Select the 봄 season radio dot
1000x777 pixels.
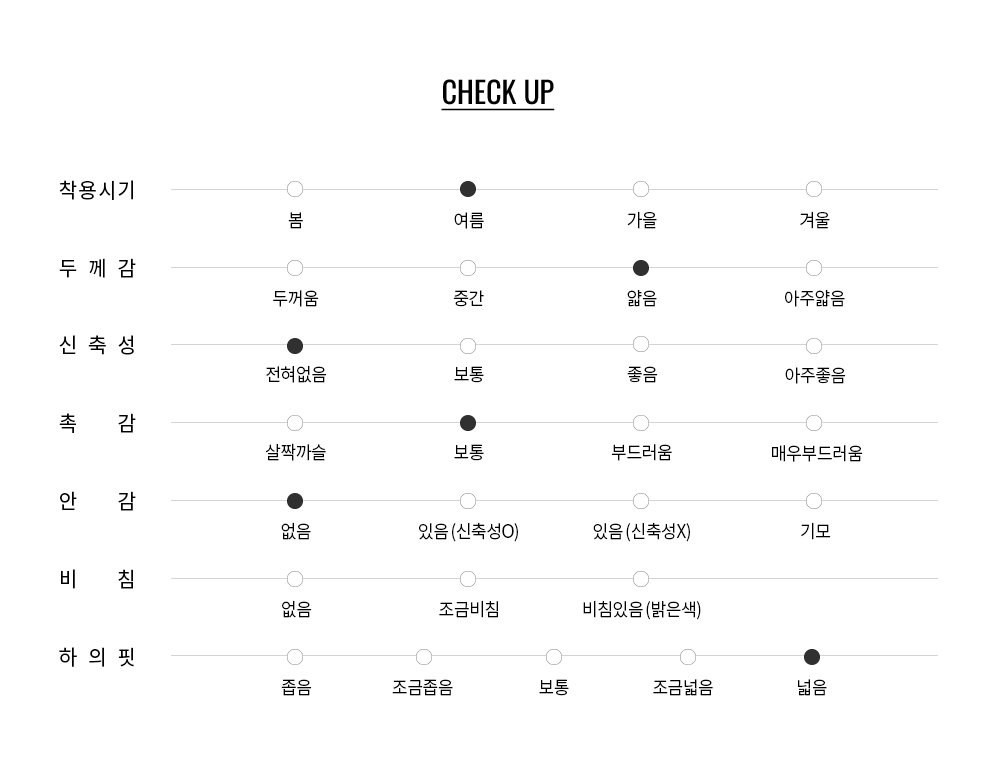click(295, 189)
